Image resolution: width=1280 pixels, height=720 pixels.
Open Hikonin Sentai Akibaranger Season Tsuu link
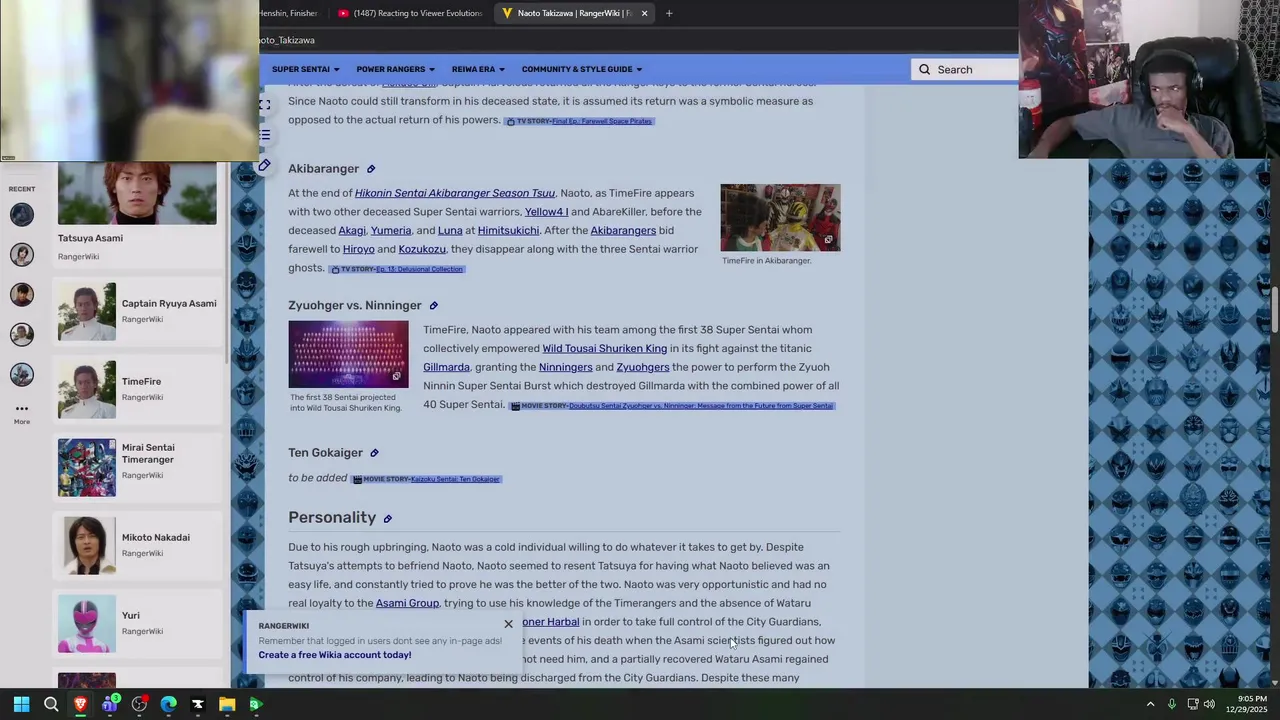455,193
